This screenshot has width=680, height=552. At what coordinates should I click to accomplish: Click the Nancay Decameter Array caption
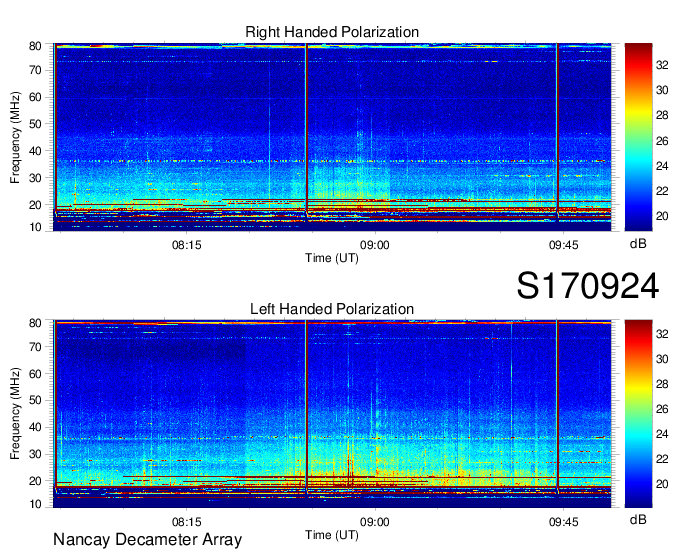147,540
